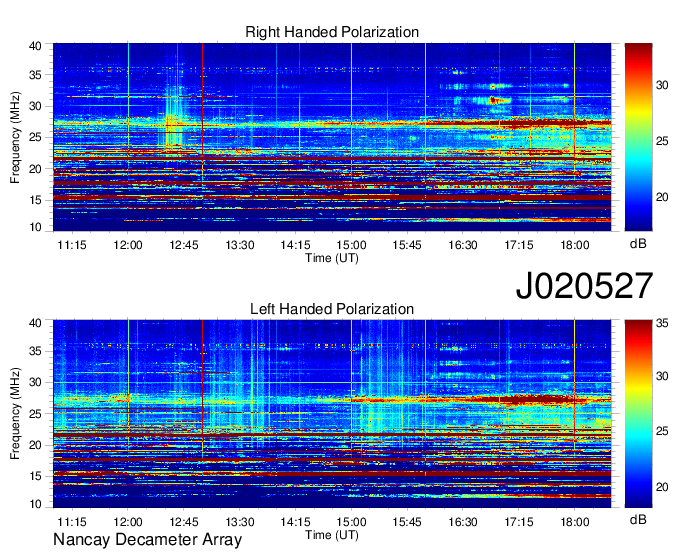Viewport: 680px width, 552px height.
Task: Click inside the right-handed polarization spectrogram
Action: 332,137
